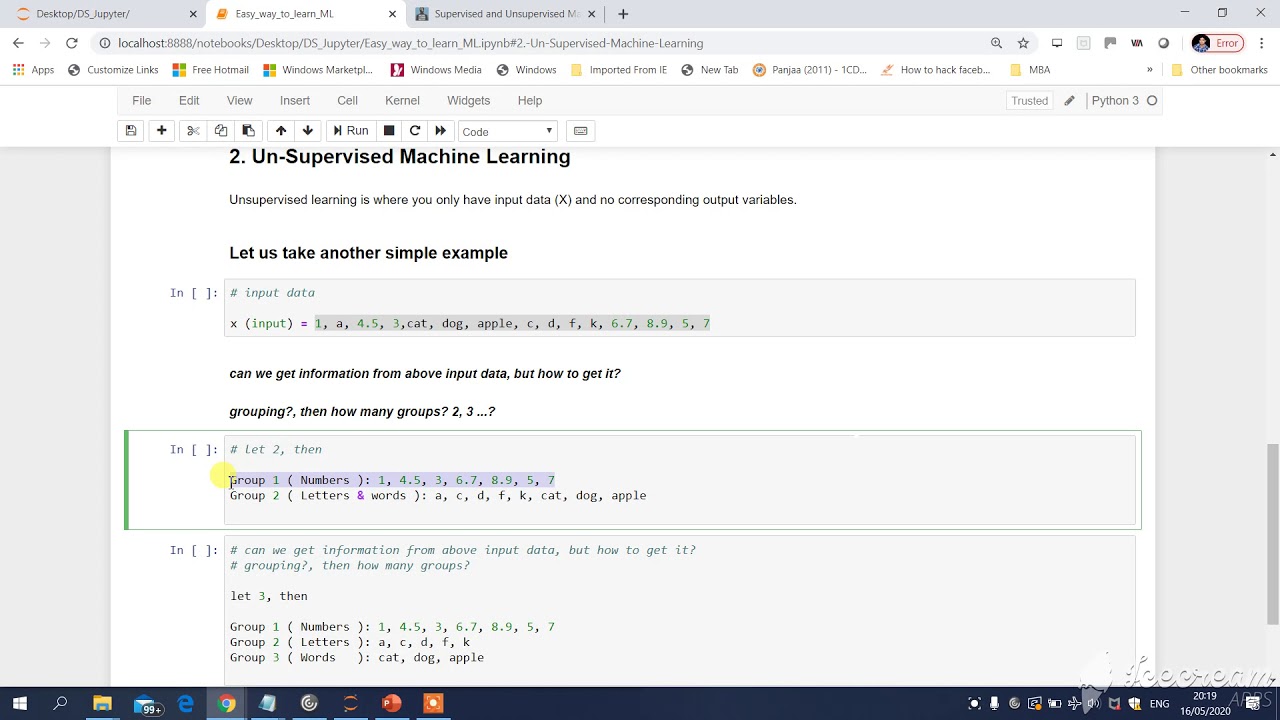Viewport: 1280px width, 720px height.
Task: Click the Run button
Action: tap(350, 131)
